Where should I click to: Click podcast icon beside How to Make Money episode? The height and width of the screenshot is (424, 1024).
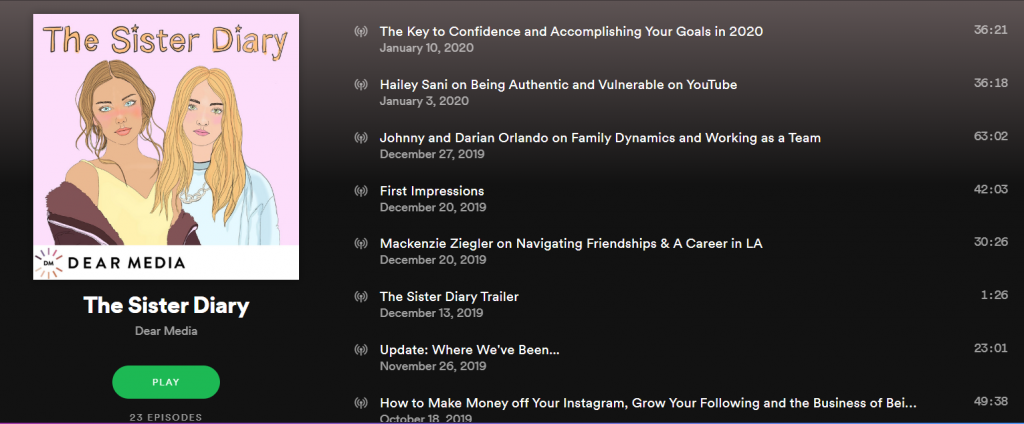(360, 402)
